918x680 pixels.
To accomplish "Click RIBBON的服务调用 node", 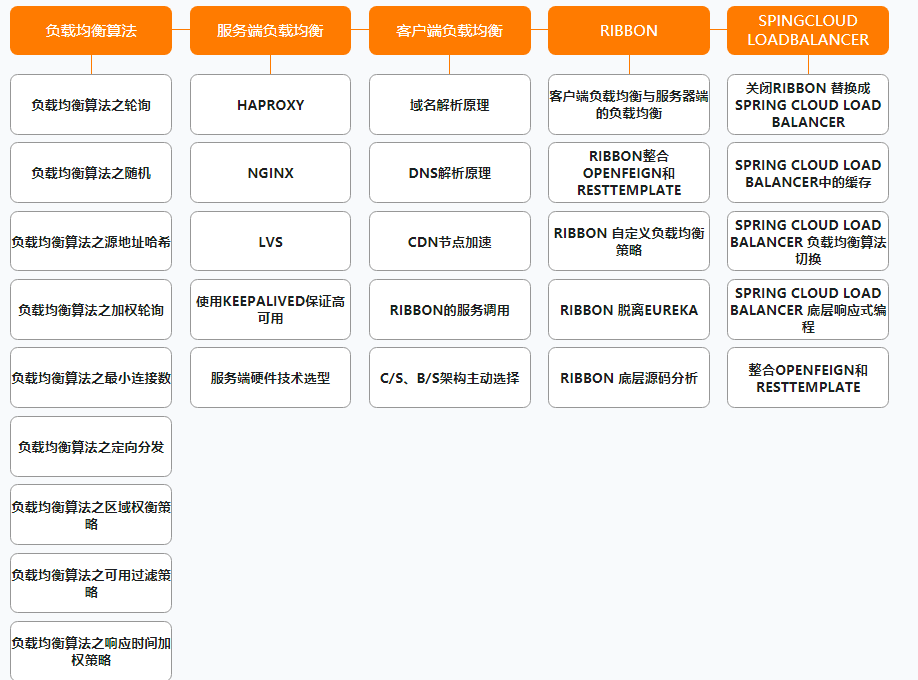I will 449,309.
